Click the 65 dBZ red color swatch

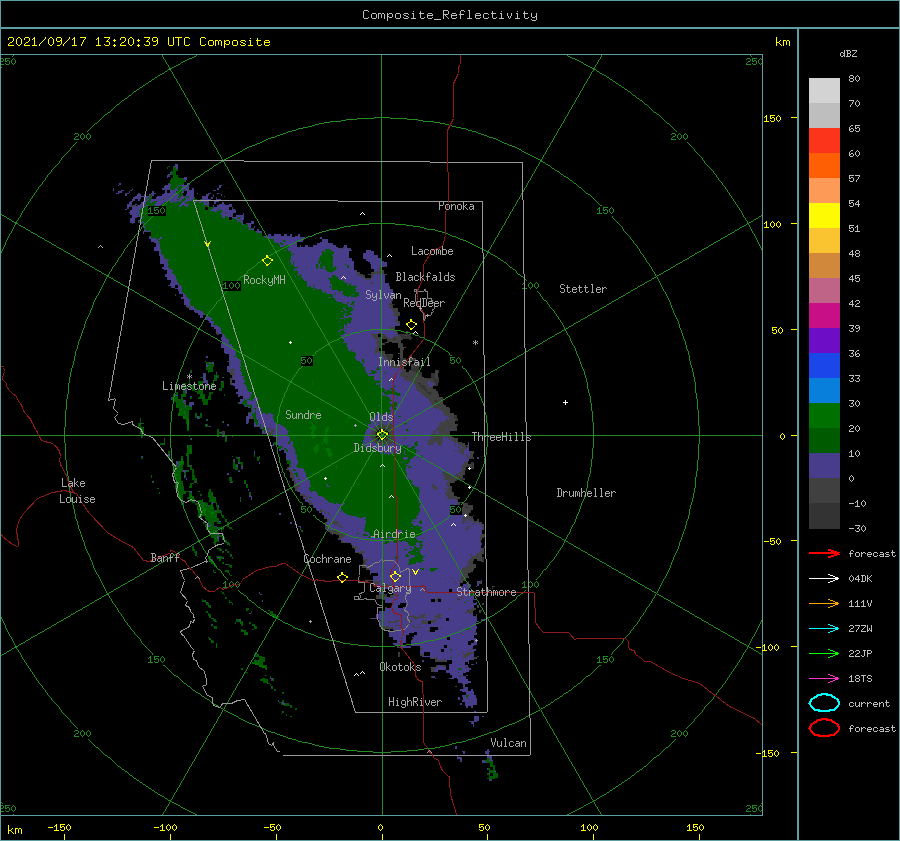(x=824, y=141)
